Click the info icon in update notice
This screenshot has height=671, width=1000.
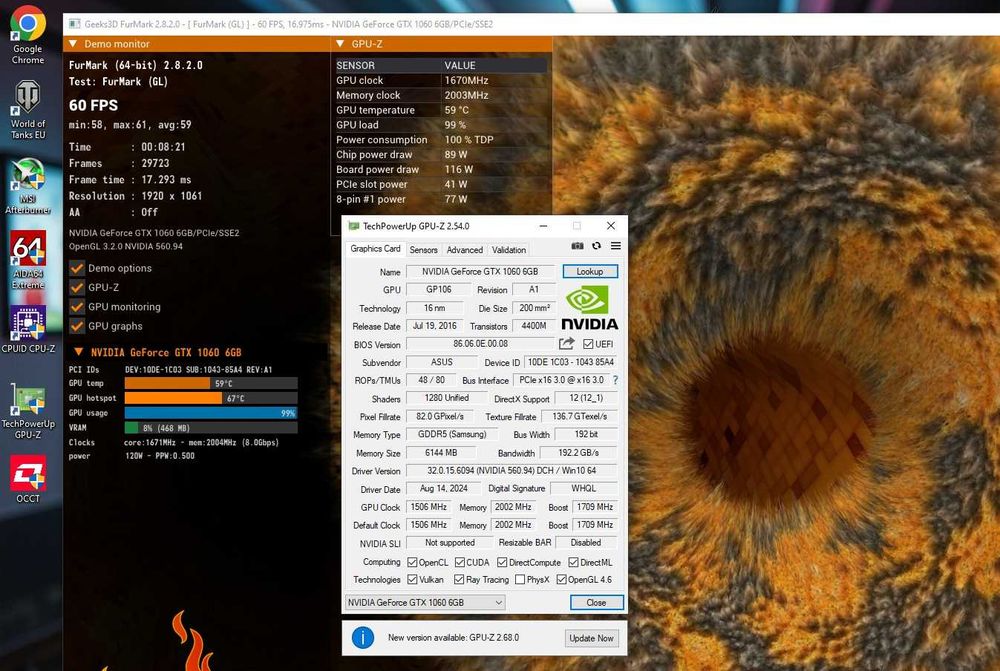pyautogui.click(x=363, y=637)
